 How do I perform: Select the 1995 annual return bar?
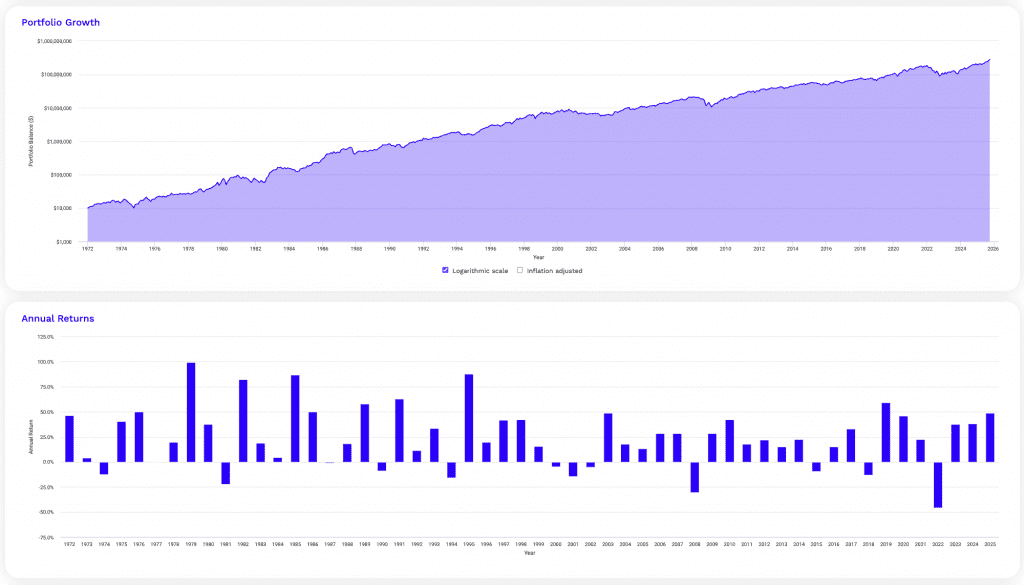coord(467,415)
